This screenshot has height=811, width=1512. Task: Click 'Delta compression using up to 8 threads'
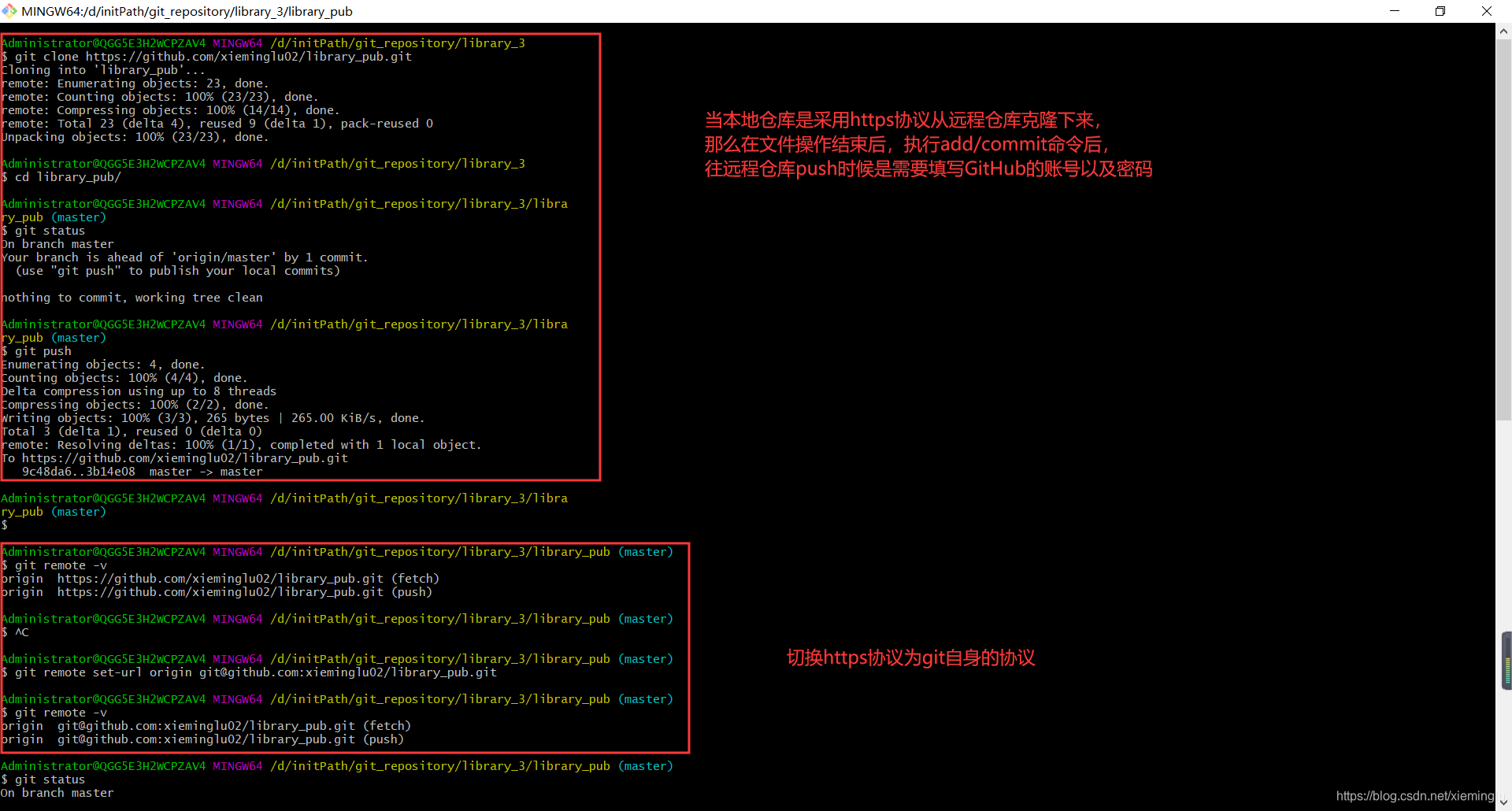pyautogui.click(x=139, y=391)
